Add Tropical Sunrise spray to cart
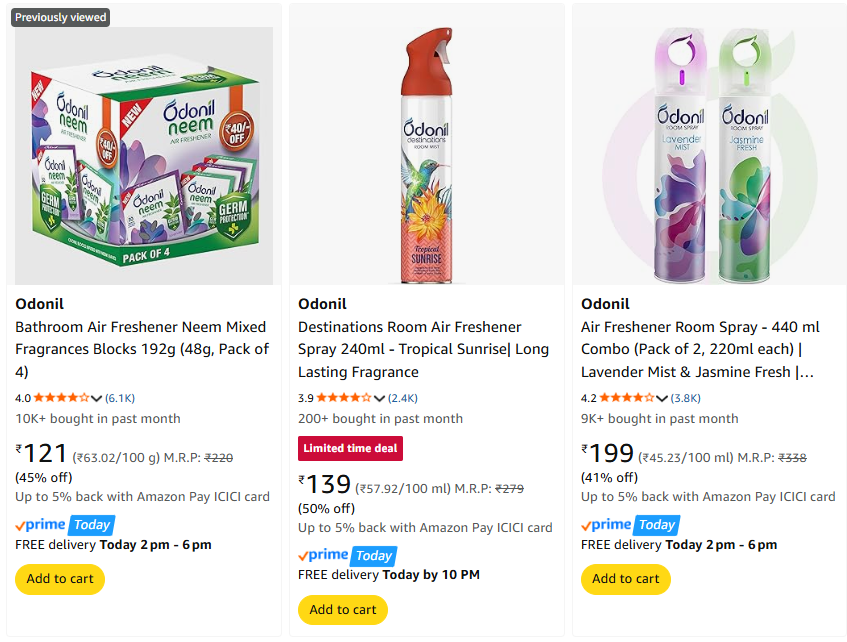The image size is (847, 642). pos(343,610)
